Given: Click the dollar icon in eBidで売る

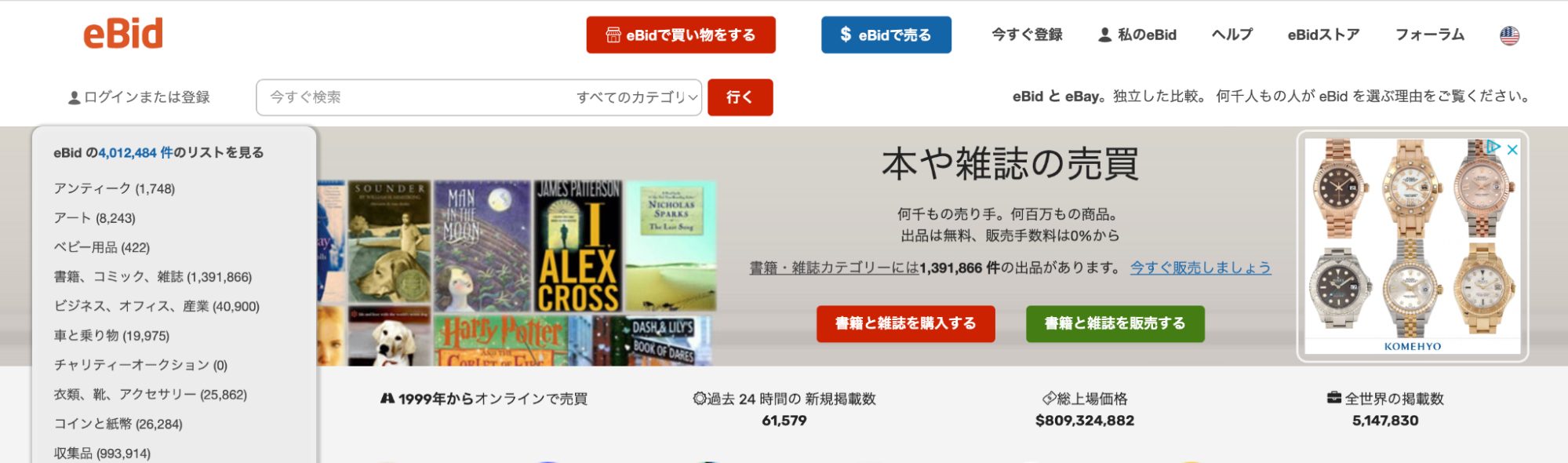Looking at the screenshot, I should tap(846, 35).
